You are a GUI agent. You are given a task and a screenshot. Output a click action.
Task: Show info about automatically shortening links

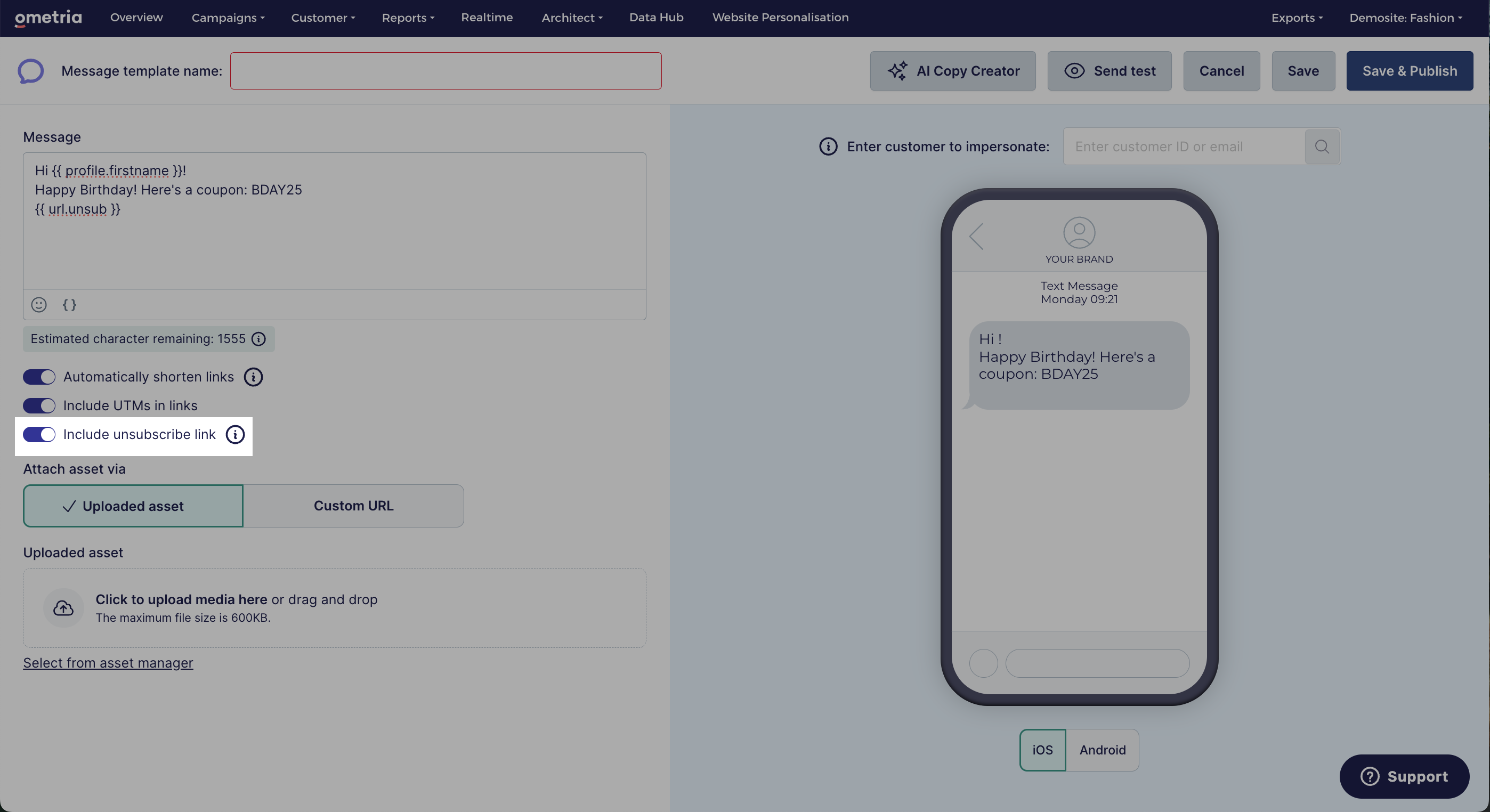[253, 377]
